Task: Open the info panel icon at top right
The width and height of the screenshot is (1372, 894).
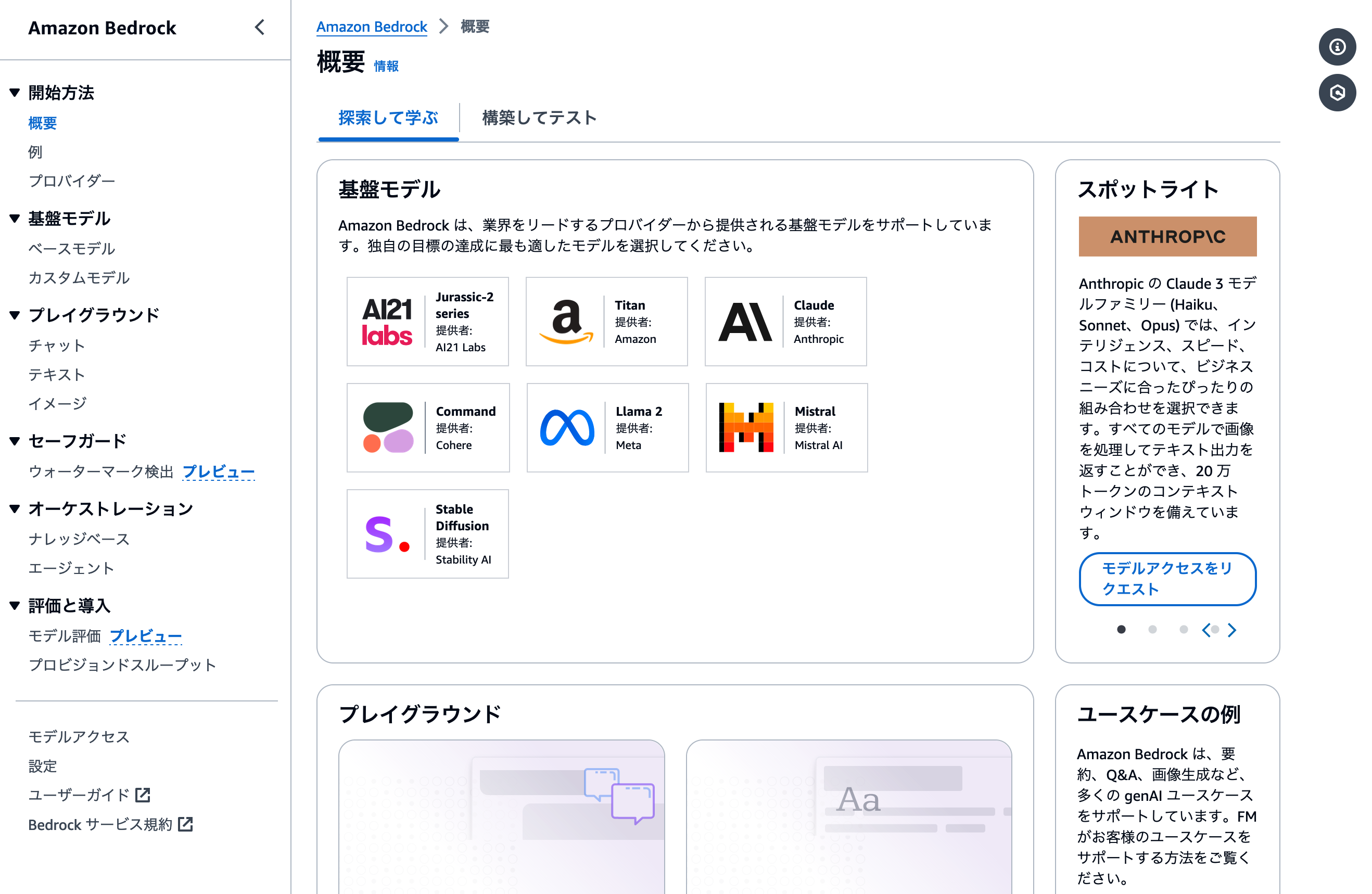Action: point(1338,47)
